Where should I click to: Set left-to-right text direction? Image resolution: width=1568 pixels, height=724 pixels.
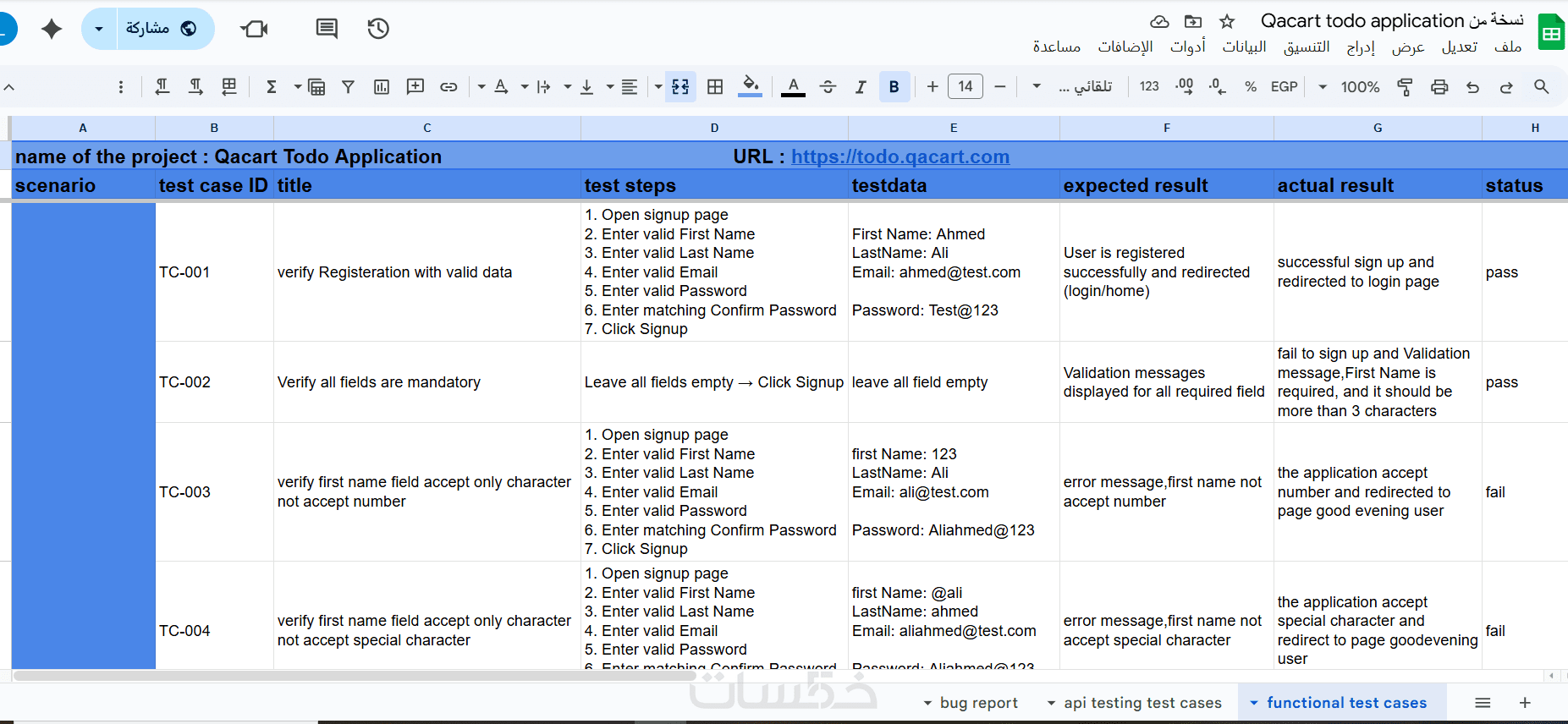[x=195, y=86]
